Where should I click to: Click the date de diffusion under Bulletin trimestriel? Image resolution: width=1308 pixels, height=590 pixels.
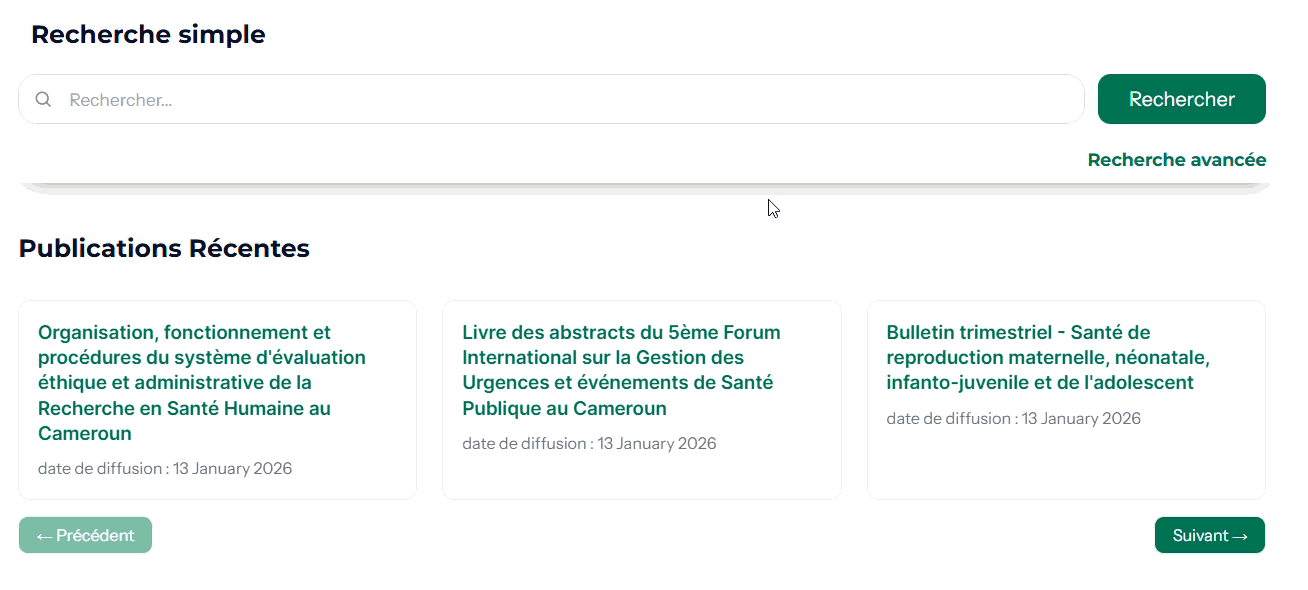[1013, 418]
